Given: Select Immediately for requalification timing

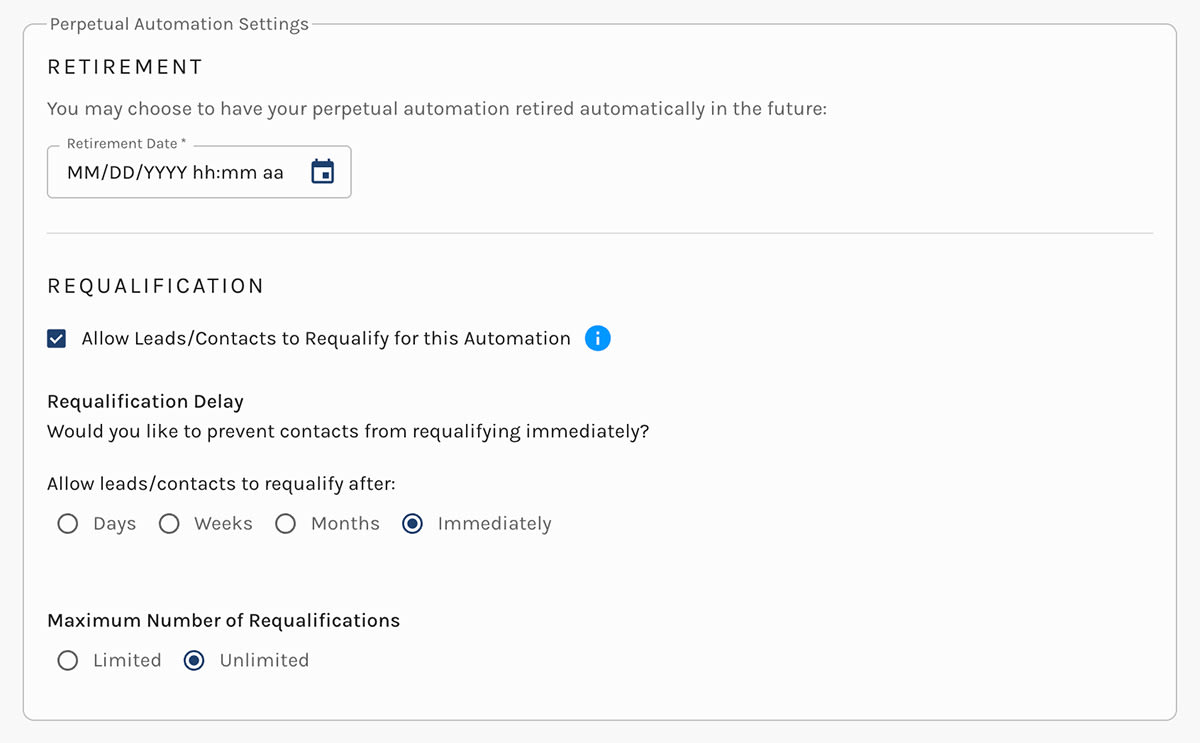Looking at the screenshot, I should point(413,523).
